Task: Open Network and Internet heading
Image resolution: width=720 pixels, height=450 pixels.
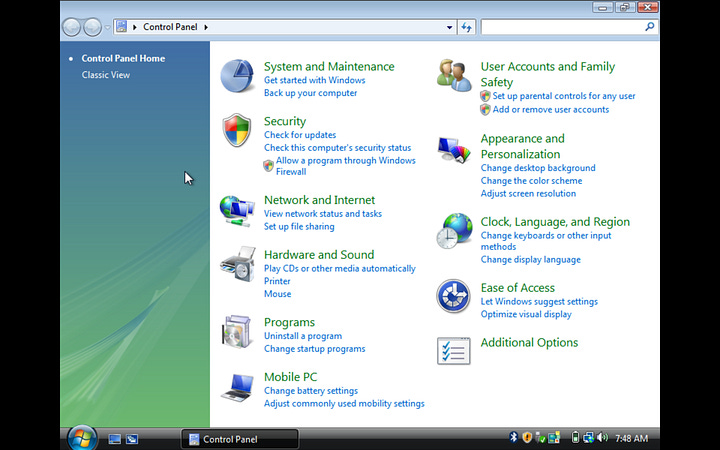Action: [319, 200]
